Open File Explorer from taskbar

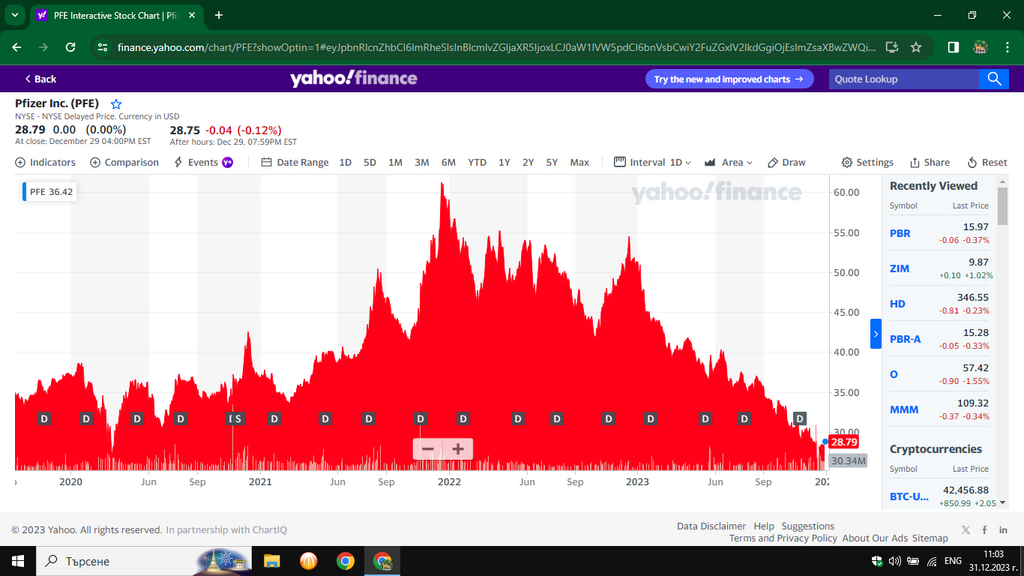pos(272,561)
